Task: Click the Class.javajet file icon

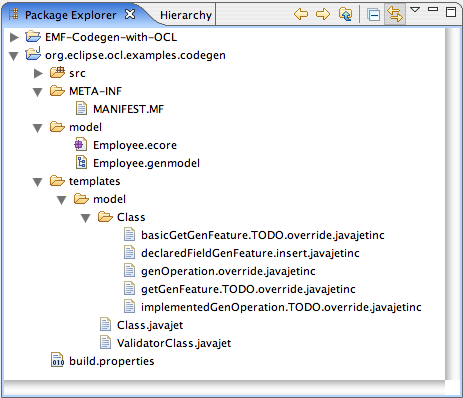Action: 105,325
